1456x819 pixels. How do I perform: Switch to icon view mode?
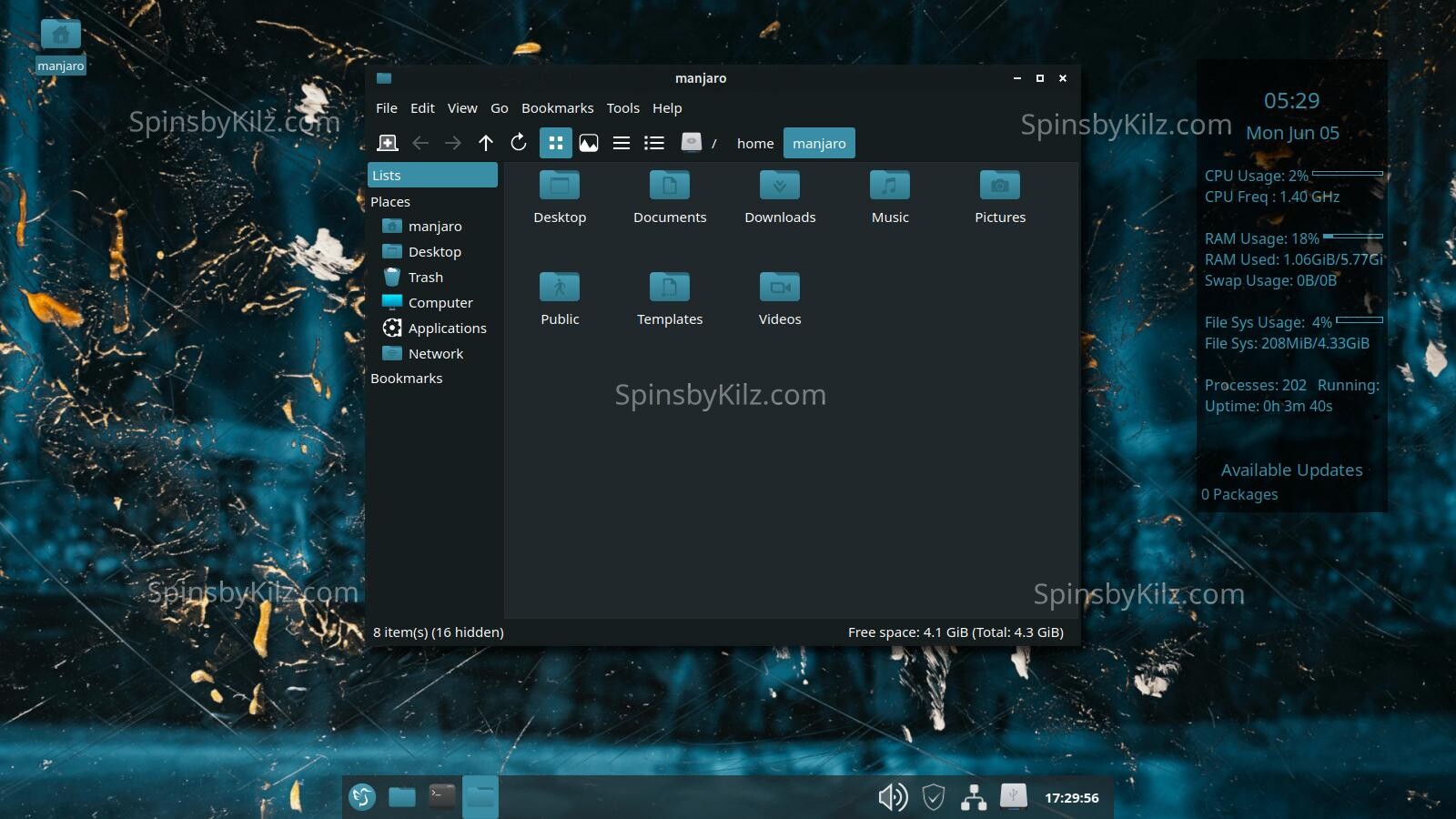coord(556,143)
